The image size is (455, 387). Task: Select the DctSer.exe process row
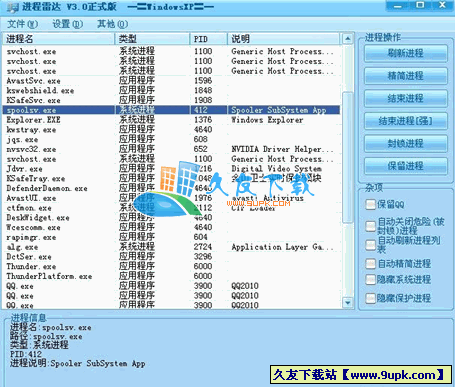171,257
